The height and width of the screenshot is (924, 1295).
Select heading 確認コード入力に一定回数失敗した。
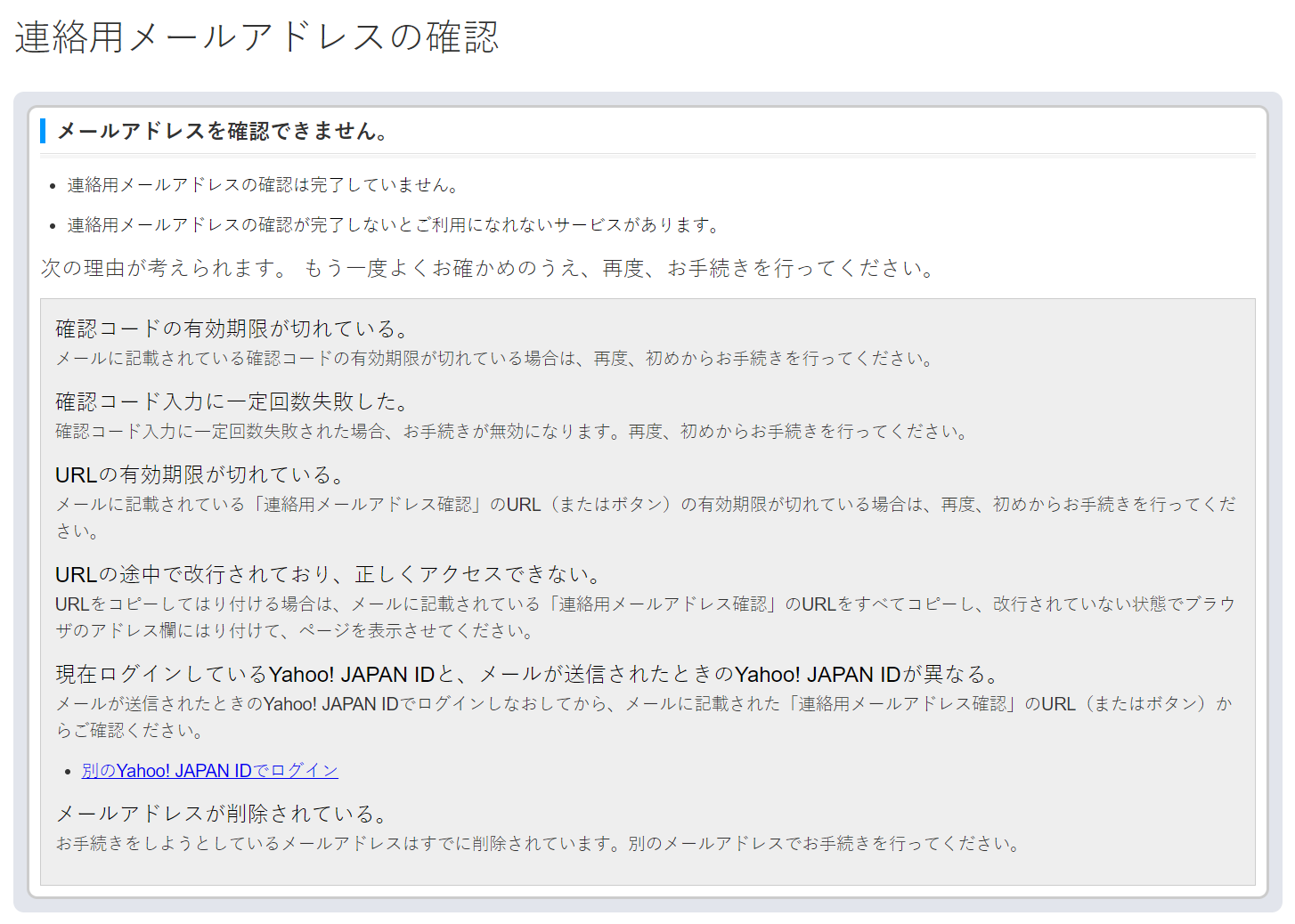pyautogui.click(x=233, y=401)
